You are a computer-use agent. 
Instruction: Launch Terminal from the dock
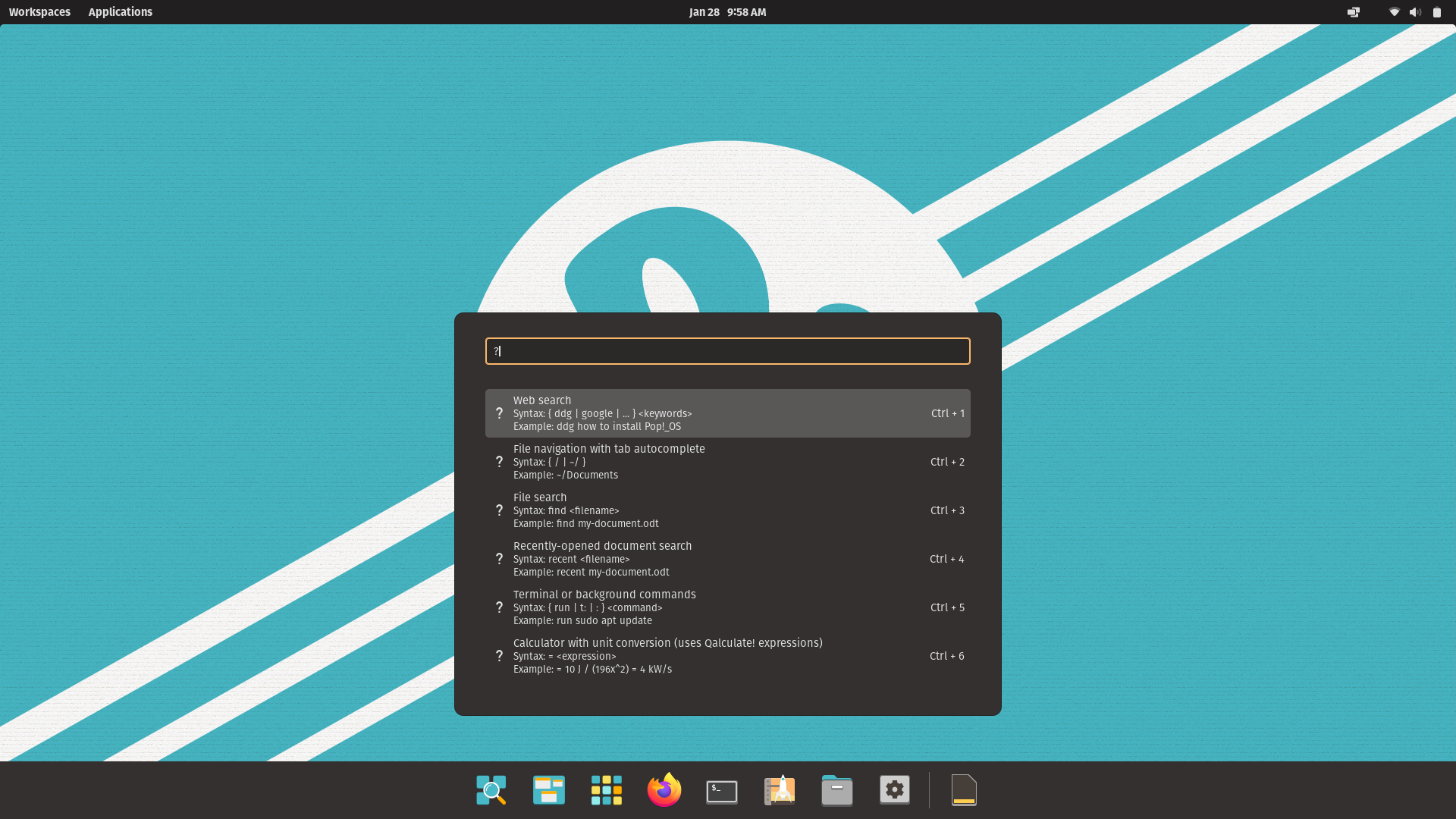pyautogui.click(x=722, y=791)
